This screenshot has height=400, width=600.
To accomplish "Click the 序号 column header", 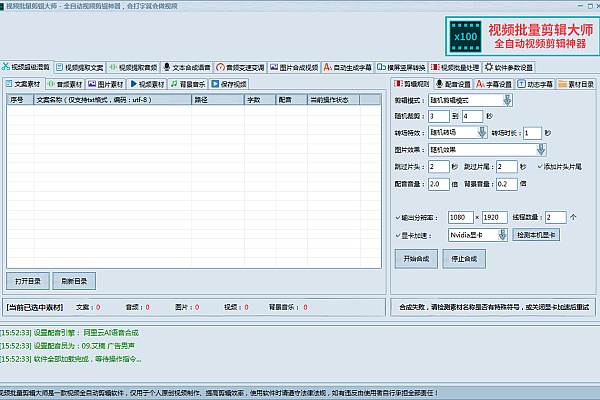I will [20, 100].
